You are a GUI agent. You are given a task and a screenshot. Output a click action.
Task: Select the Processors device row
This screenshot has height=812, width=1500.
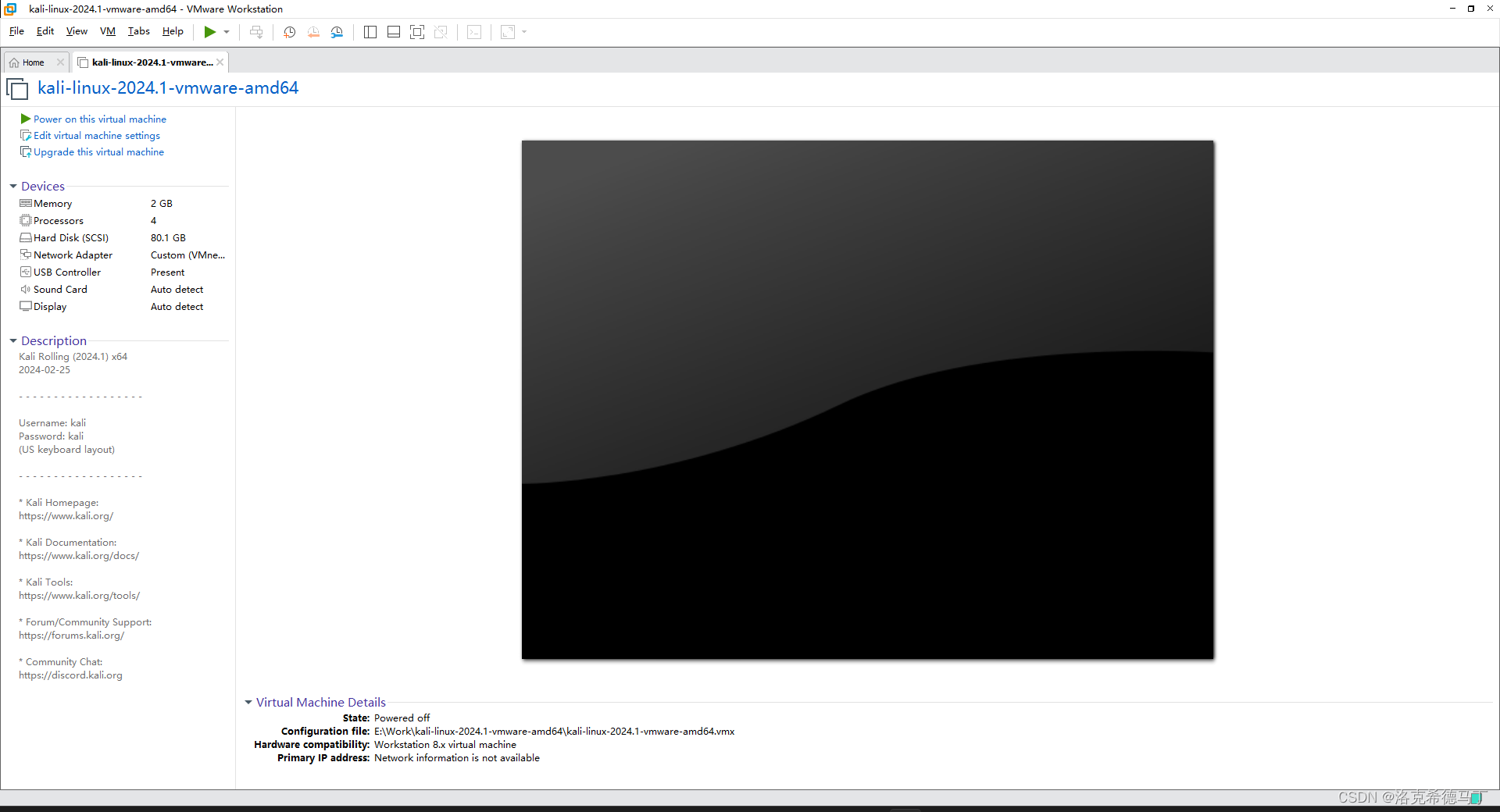[x=123, y=221]
